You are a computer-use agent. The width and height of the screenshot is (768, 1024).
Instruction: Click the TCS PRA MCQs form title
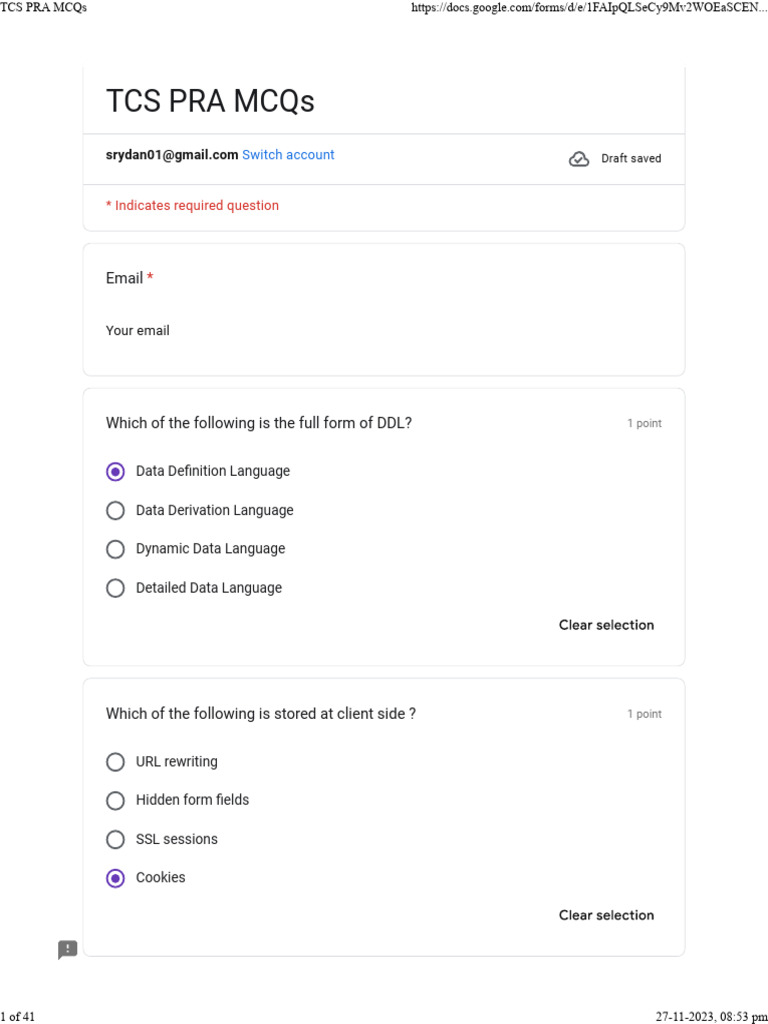click(x=210, y=101)
